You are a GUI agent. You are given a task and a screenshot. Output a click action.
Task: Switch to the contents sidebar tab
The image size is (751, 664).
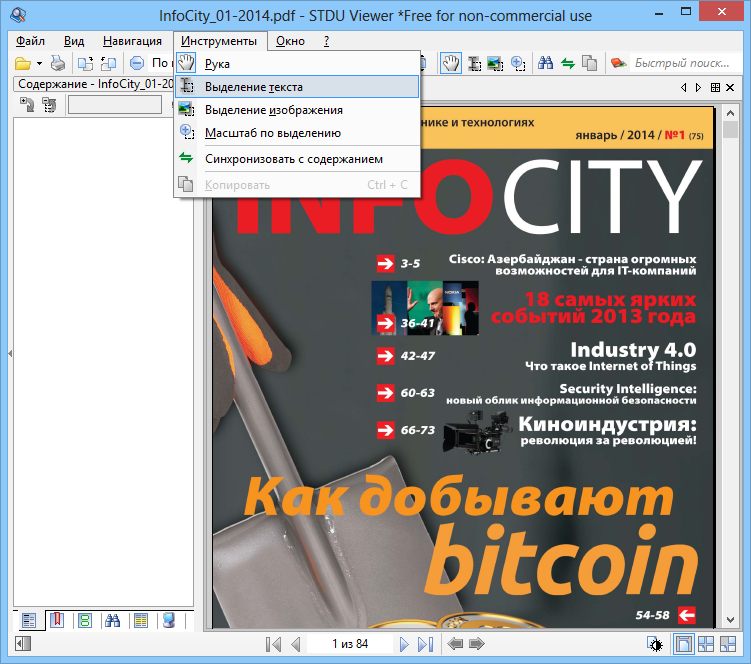coord(29,621)
